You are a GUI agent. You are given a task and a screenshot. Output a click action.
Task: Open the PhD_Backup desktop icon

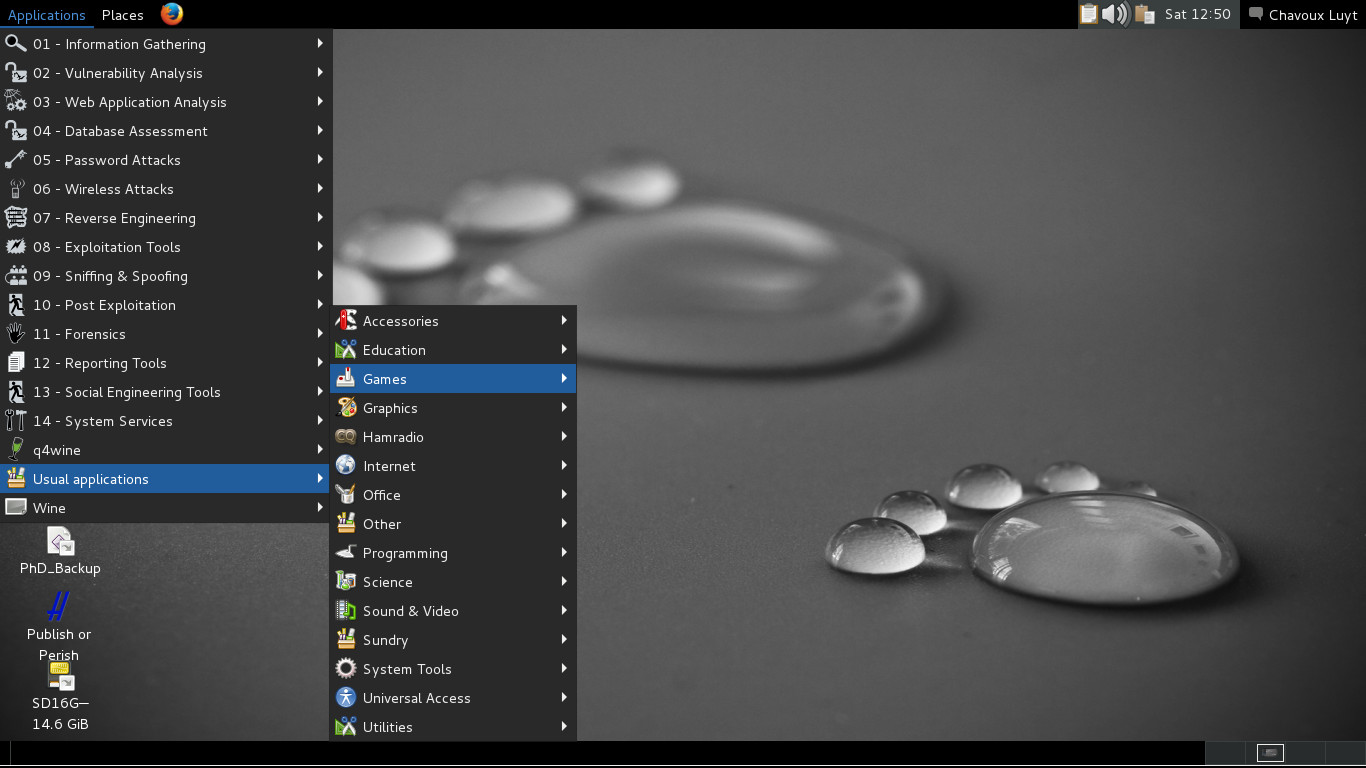click(x=61, y=543)
